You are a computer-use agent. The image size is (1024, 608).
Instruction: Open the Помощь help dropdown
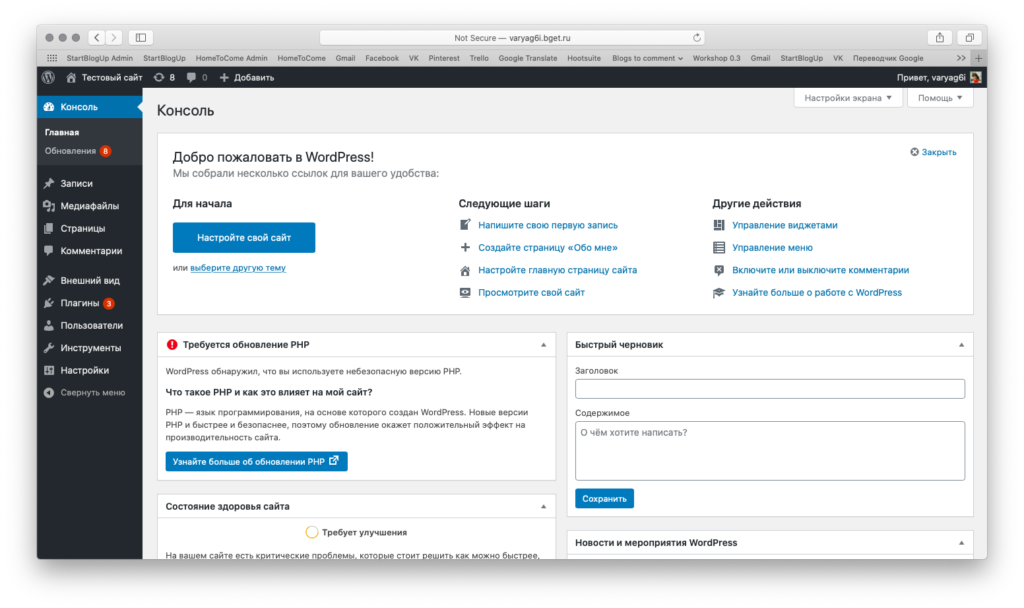(x=940, y=98)
